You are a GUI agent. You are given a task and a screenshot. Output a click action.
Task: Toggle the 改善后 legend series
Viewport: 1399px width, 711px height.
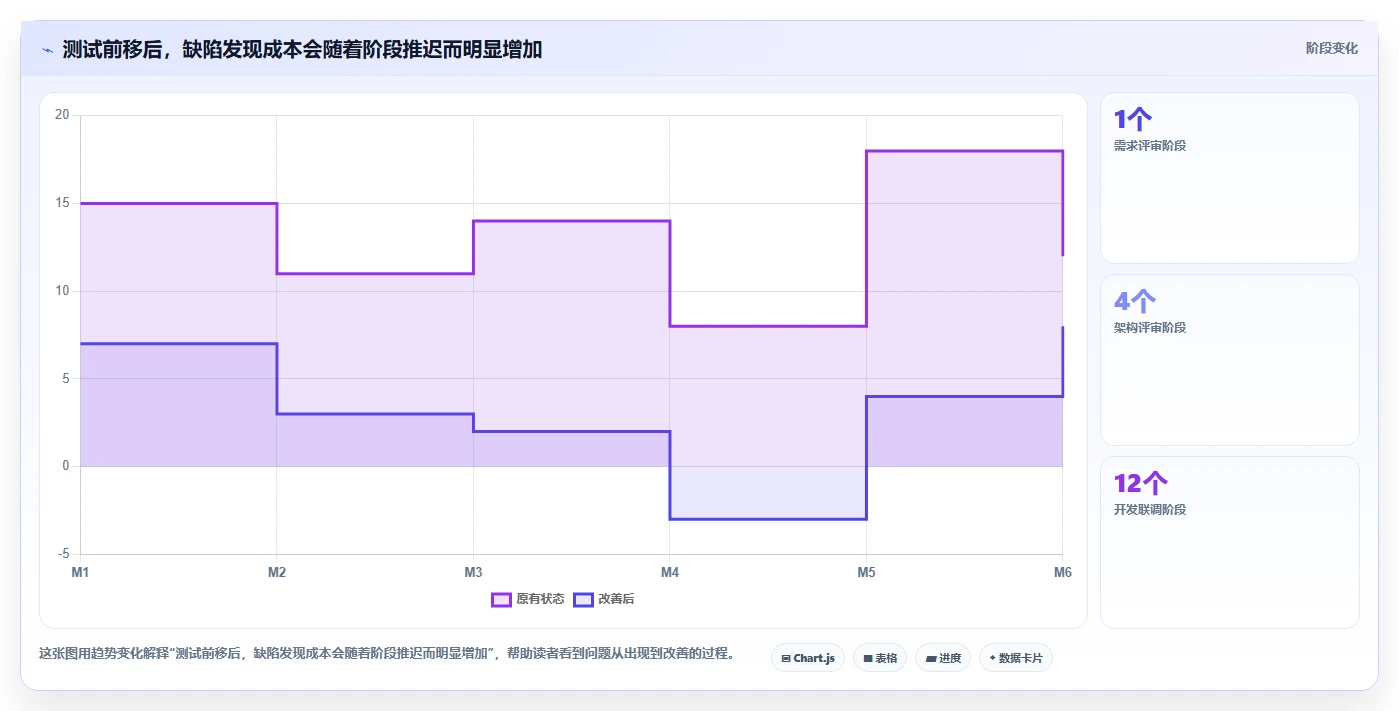(x=604, y=599)
